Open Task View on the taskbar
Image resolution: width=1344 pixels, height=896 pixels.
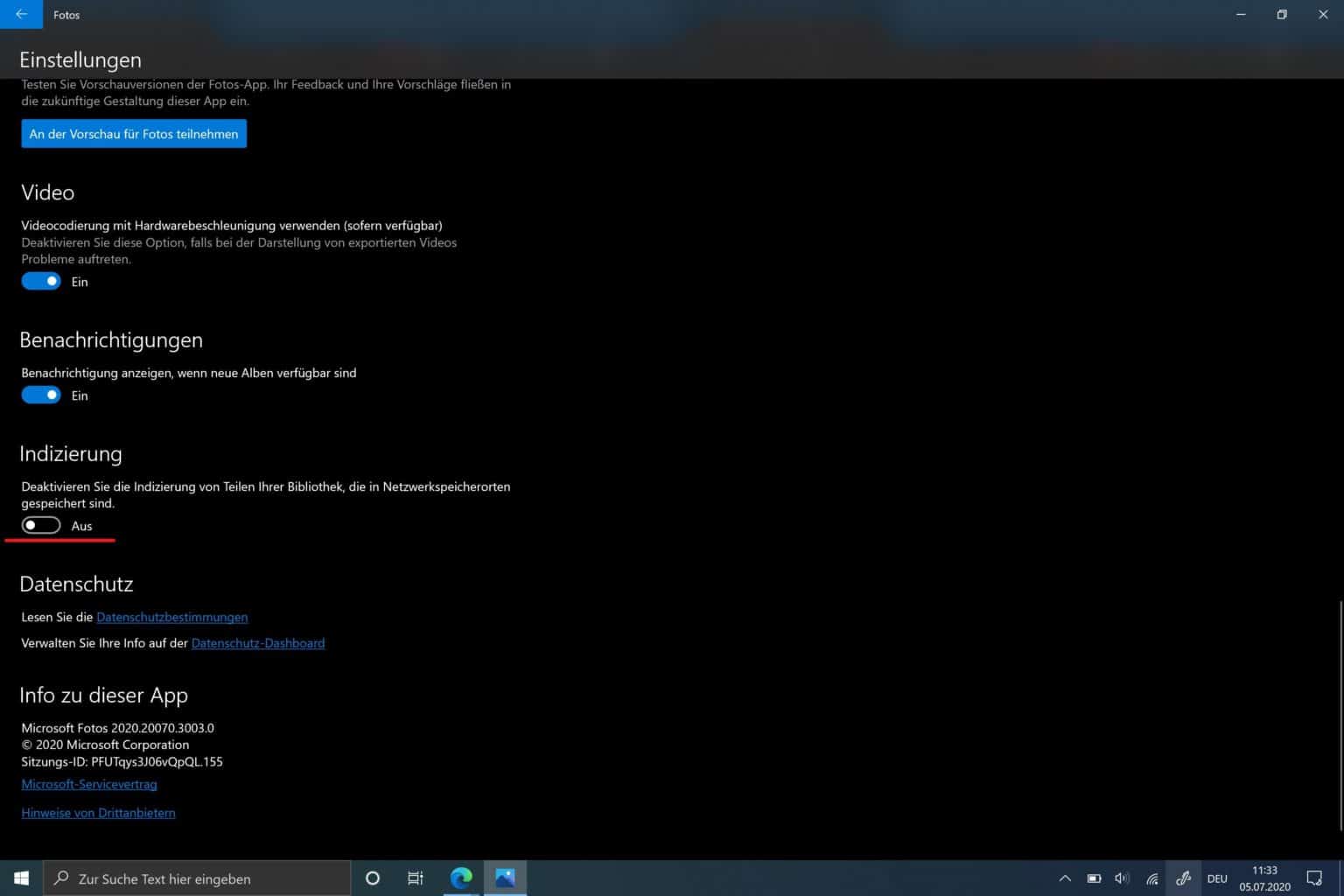pyautogui.click(x=415, y=878)
